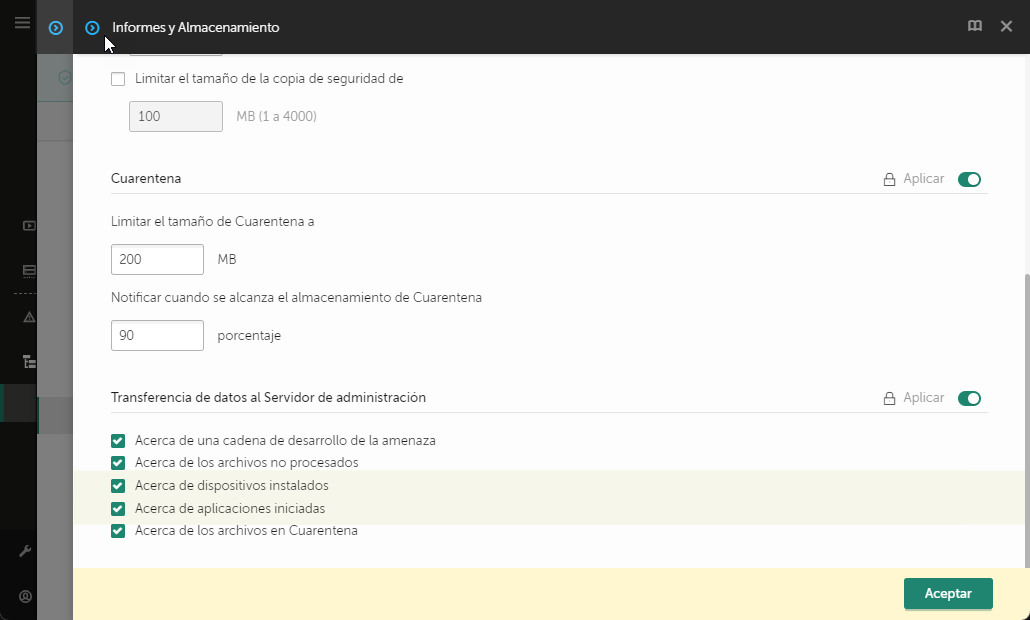The height and width of the screenshot is (620, 1030).
Task: Click the vertical scrollbar of settings panel
Action: (1023, 420)
